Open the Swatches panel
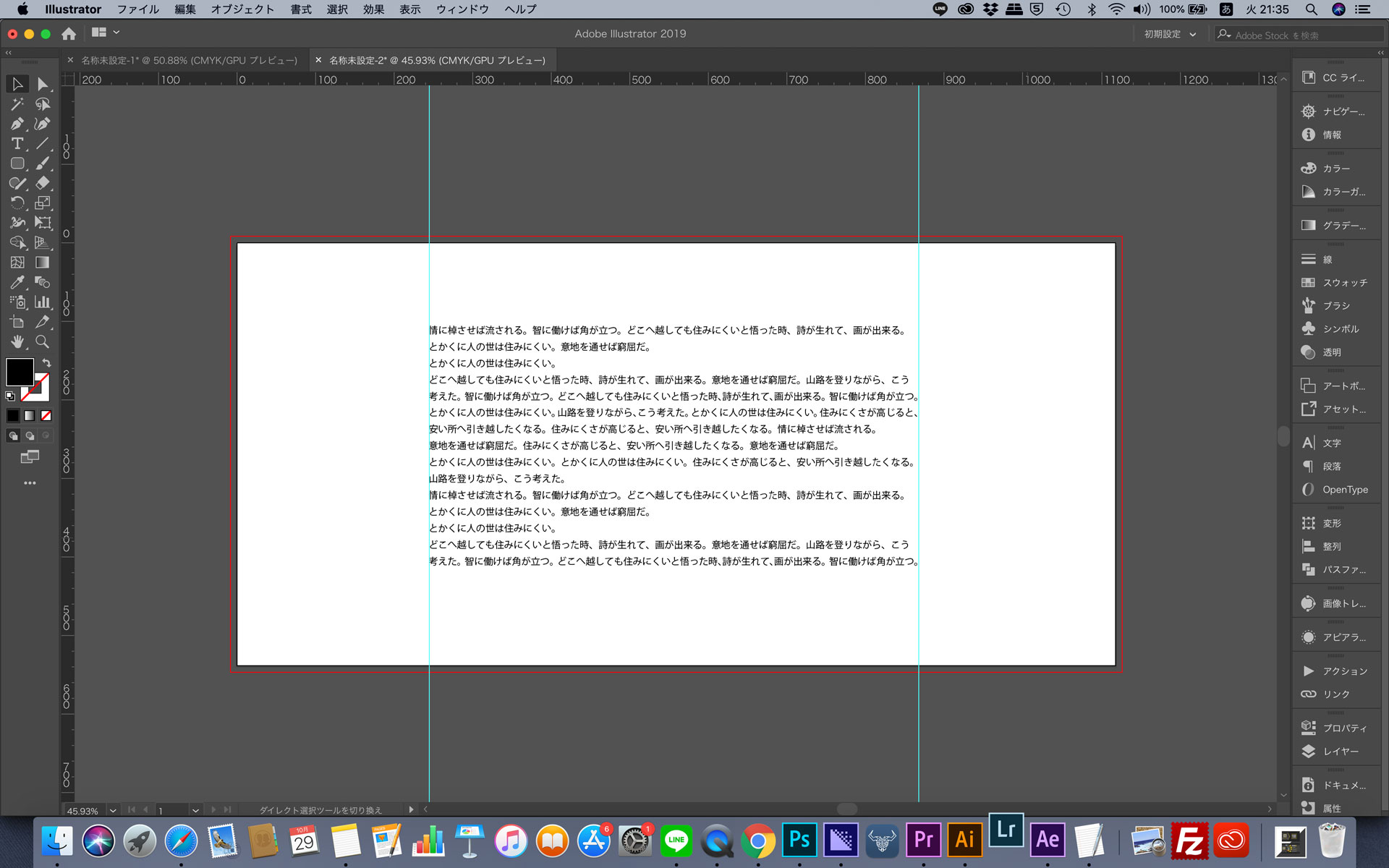This screenshot has width=1389, height=868. [x=1339, y=282]
